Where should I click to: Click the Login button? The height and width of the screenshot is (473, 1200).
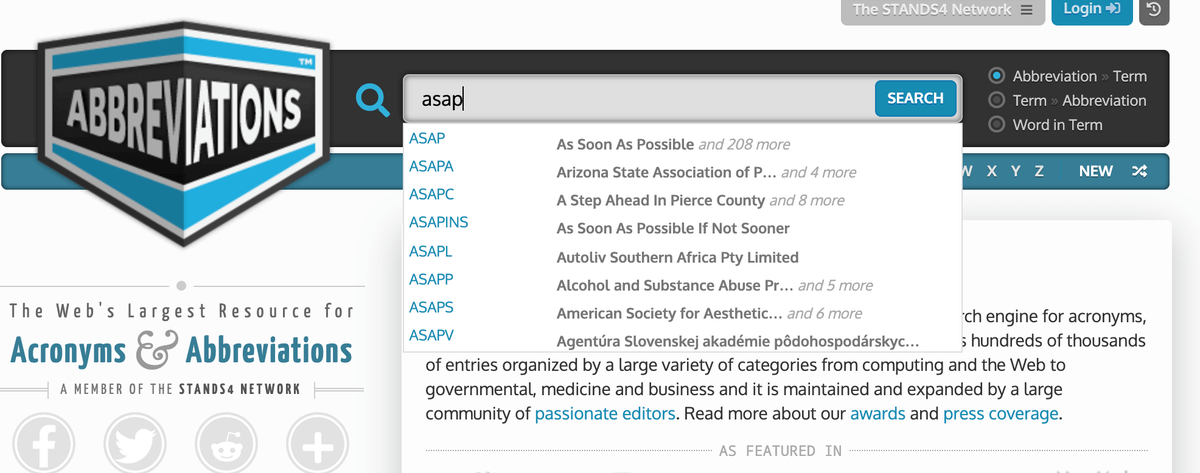(x=1092, y=10)
